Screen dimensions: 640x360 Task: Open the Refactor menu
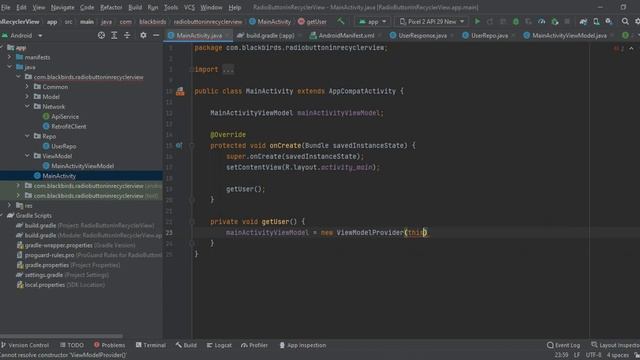pos(111,7)
